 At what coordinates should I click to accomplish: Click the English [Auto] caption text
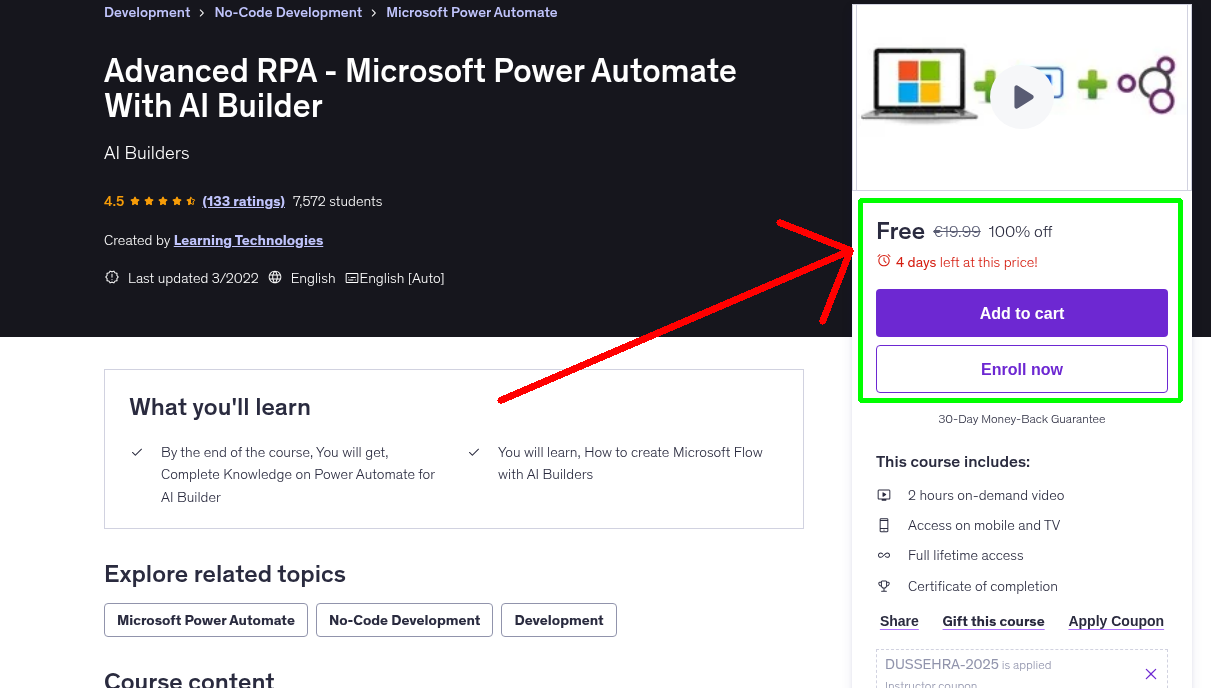point(402,278)
